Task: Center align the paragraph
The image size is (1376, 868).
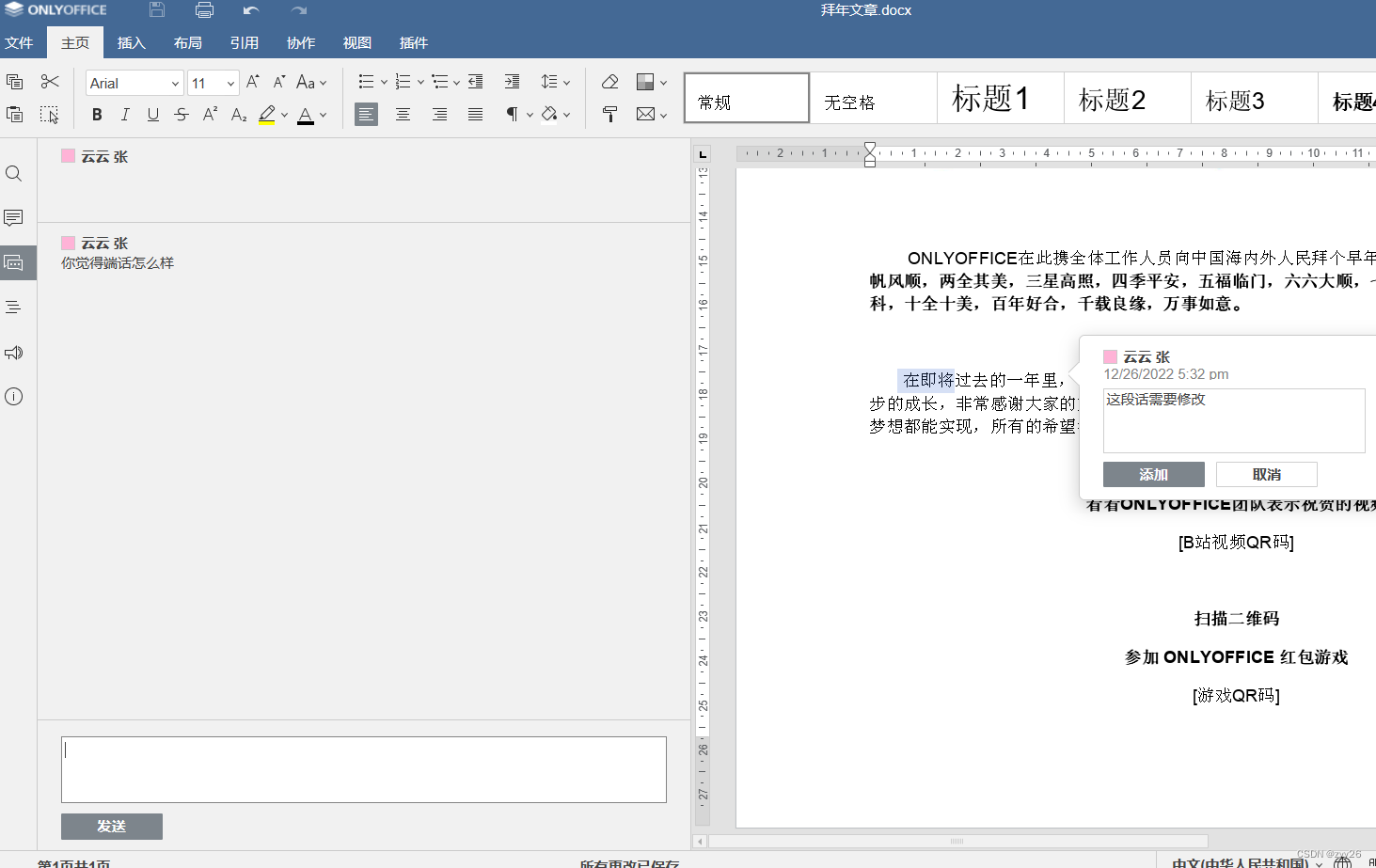Action: [403, 114]
